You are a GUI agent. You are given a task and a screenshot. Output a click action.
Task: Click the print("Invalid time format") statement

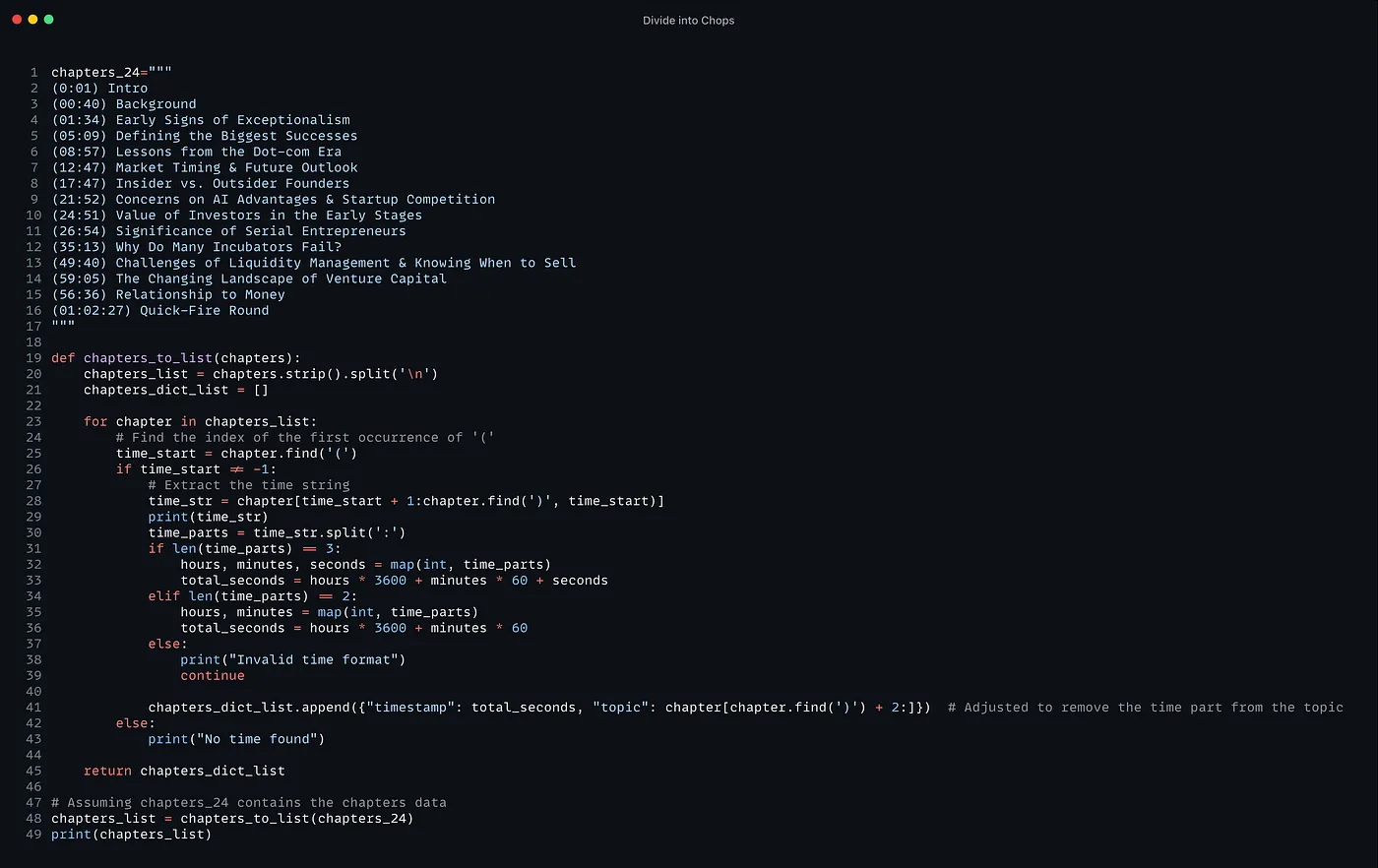[292, 659]
